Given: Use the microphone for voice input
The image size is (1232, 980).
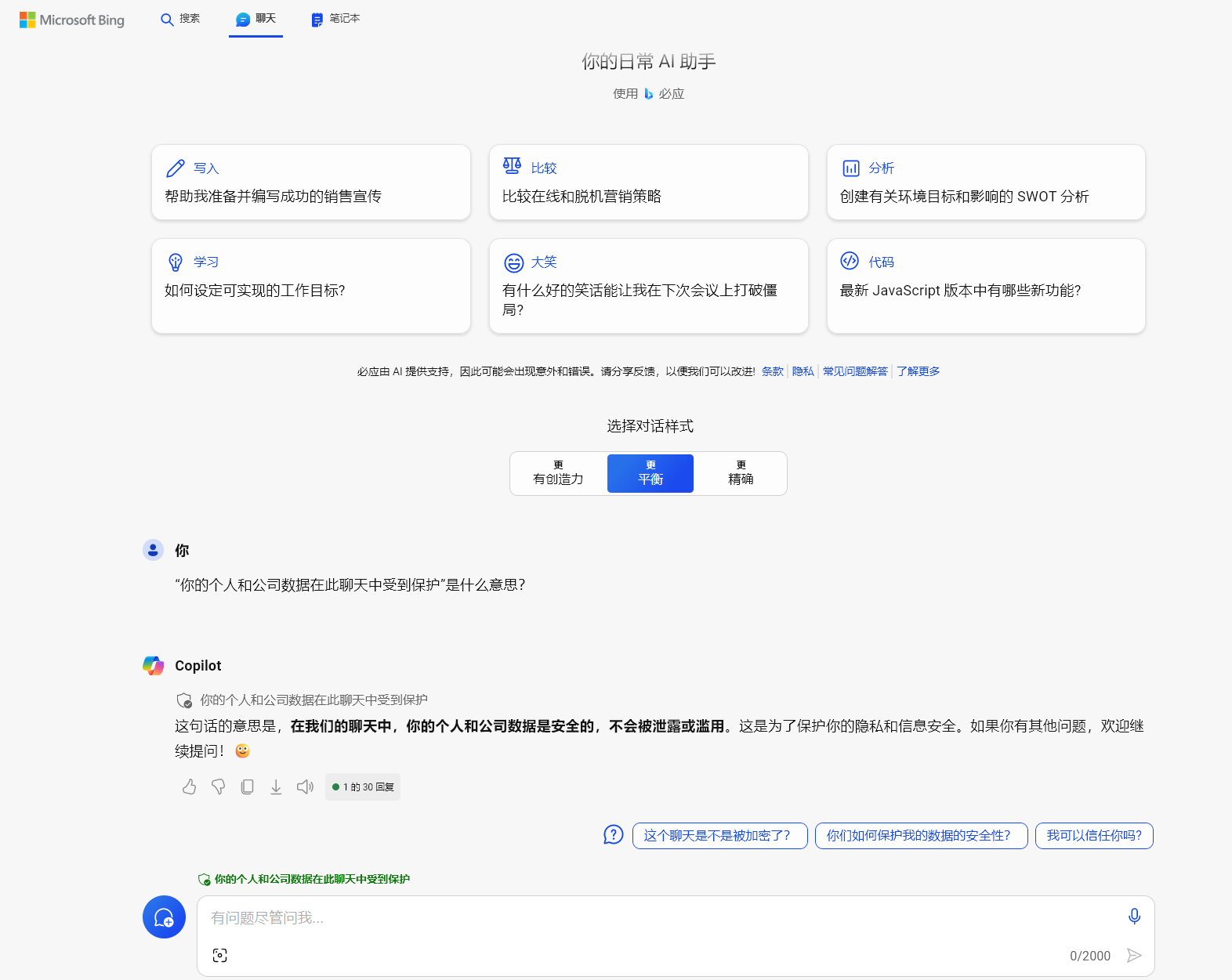Looking at the screenshot, I should 1134,917.
